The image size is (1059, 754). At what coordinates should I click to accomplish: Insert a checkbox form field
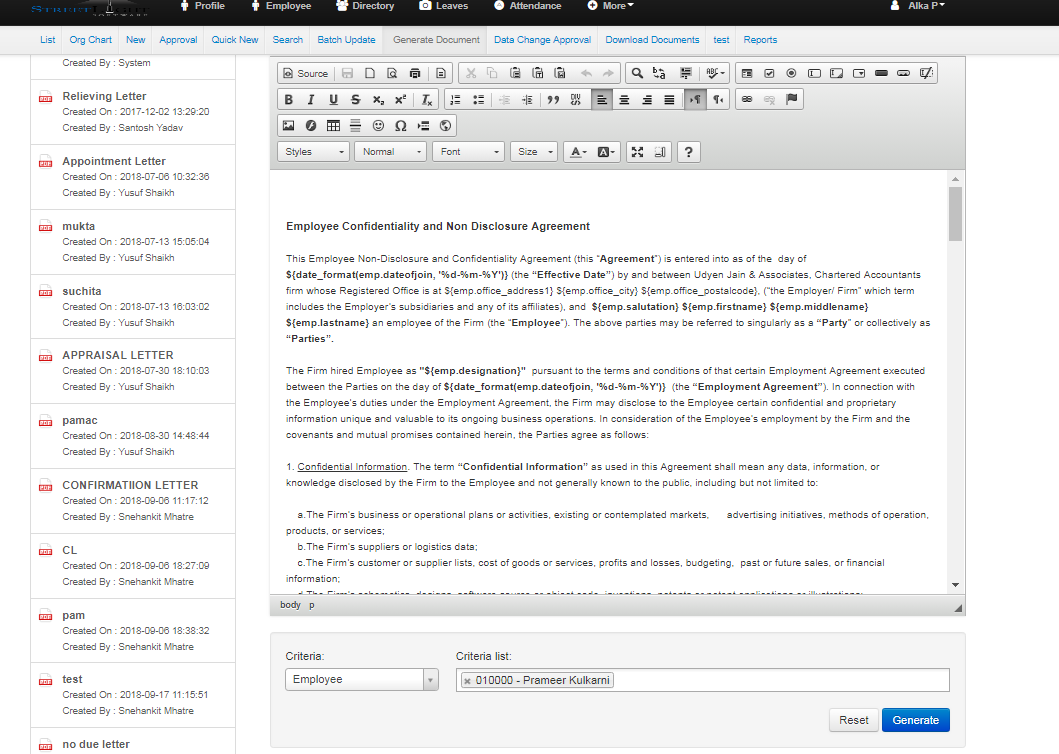point(769,73)
